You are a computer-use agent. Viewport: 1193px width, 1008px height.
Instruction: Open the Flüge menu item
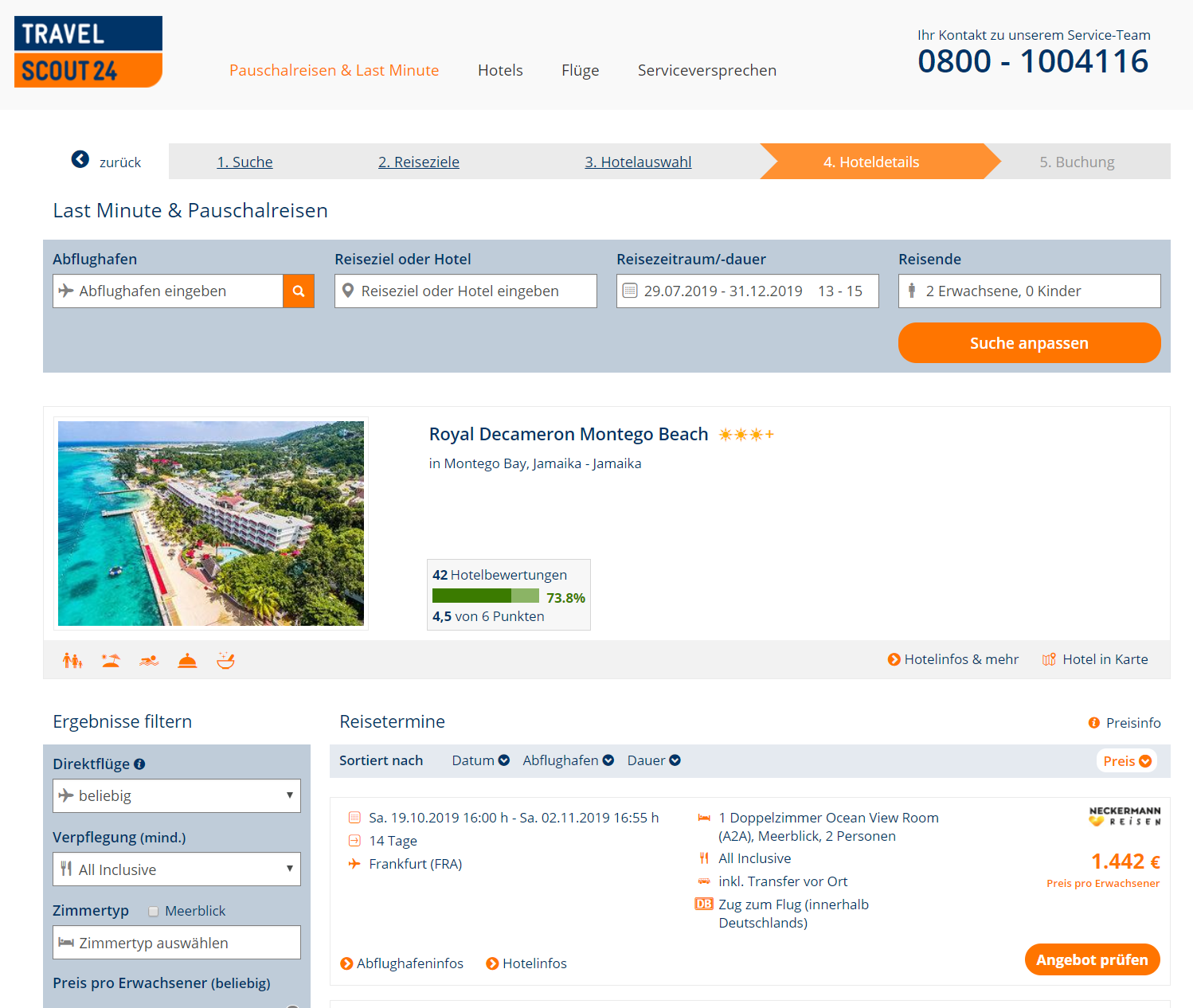(x=580, y=70)
